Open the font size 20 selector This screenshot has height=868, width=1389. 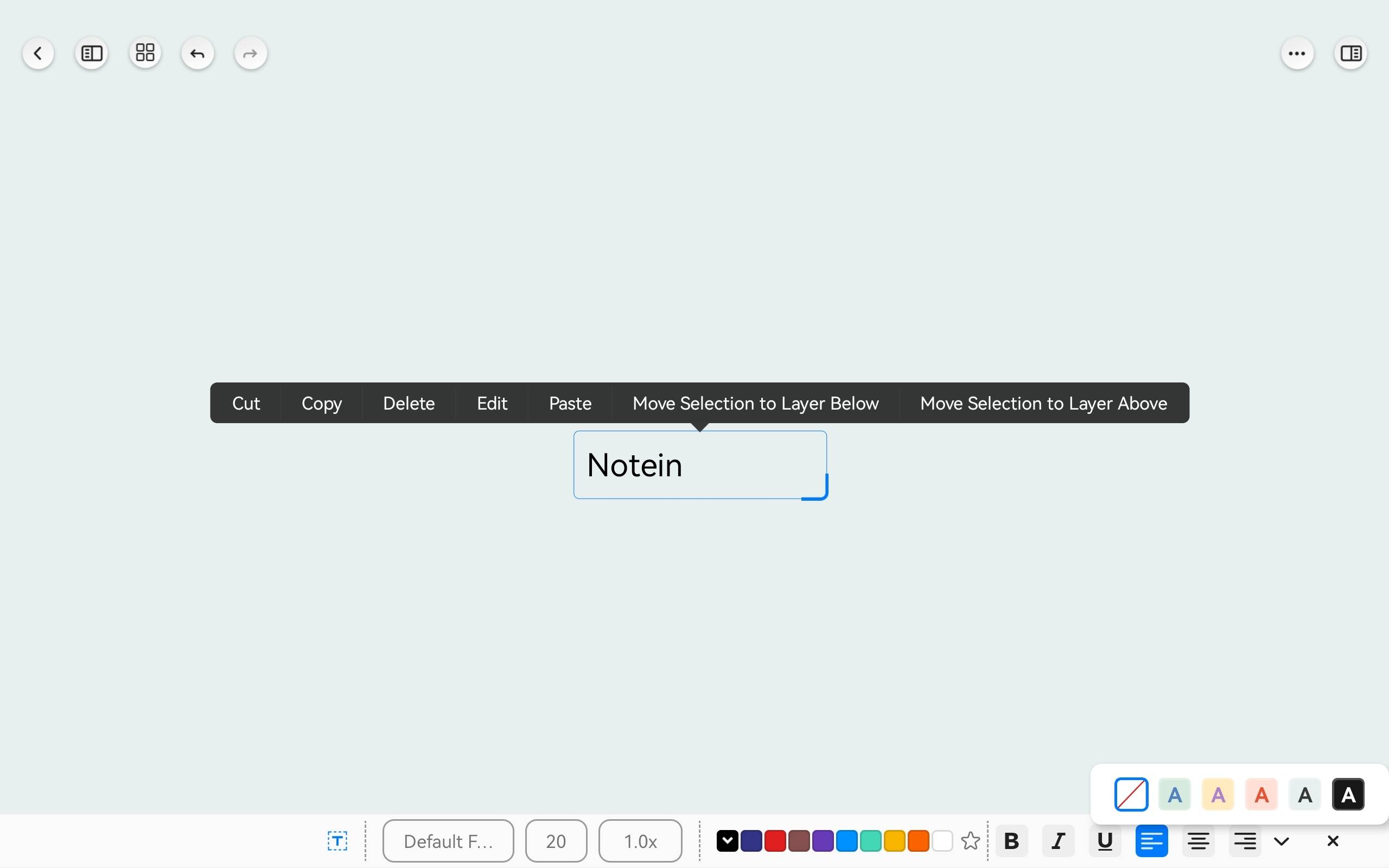coord(556,841)
